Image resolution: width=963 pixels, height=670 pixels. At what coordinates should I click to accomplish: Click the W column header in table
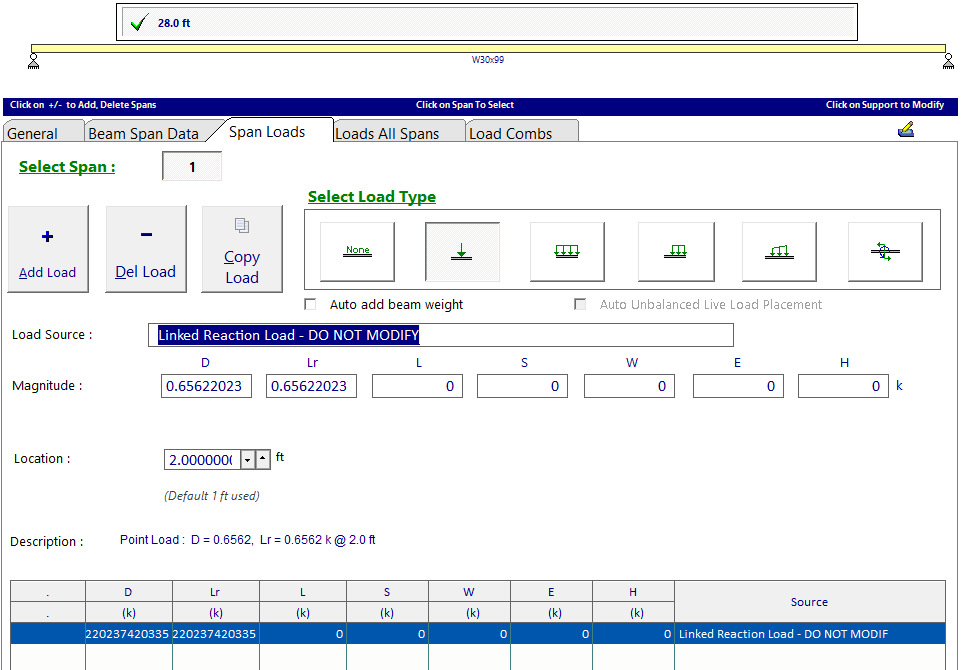pos(469,592)
